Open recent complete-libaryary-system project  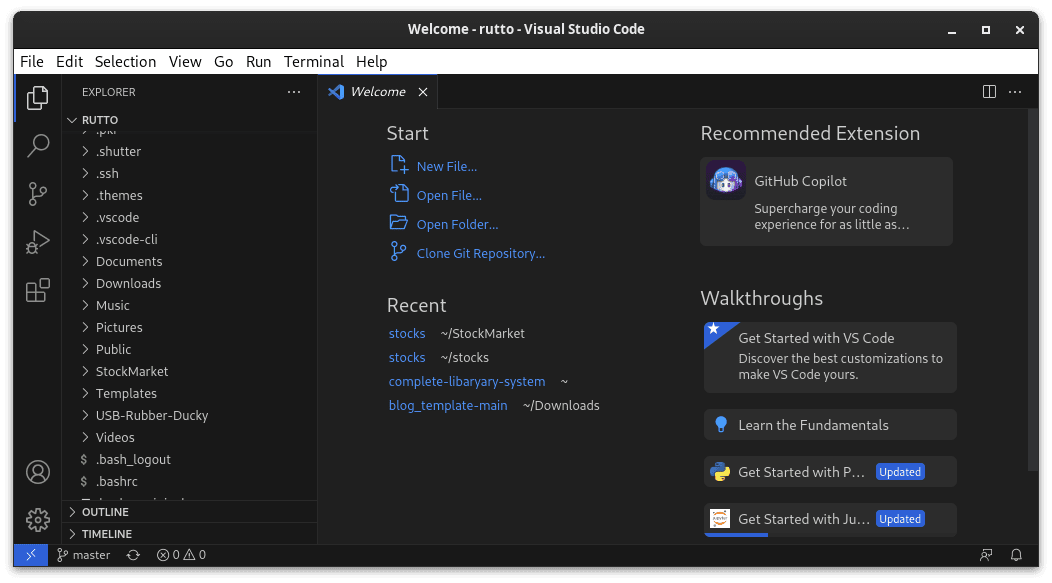coord(467,382)
